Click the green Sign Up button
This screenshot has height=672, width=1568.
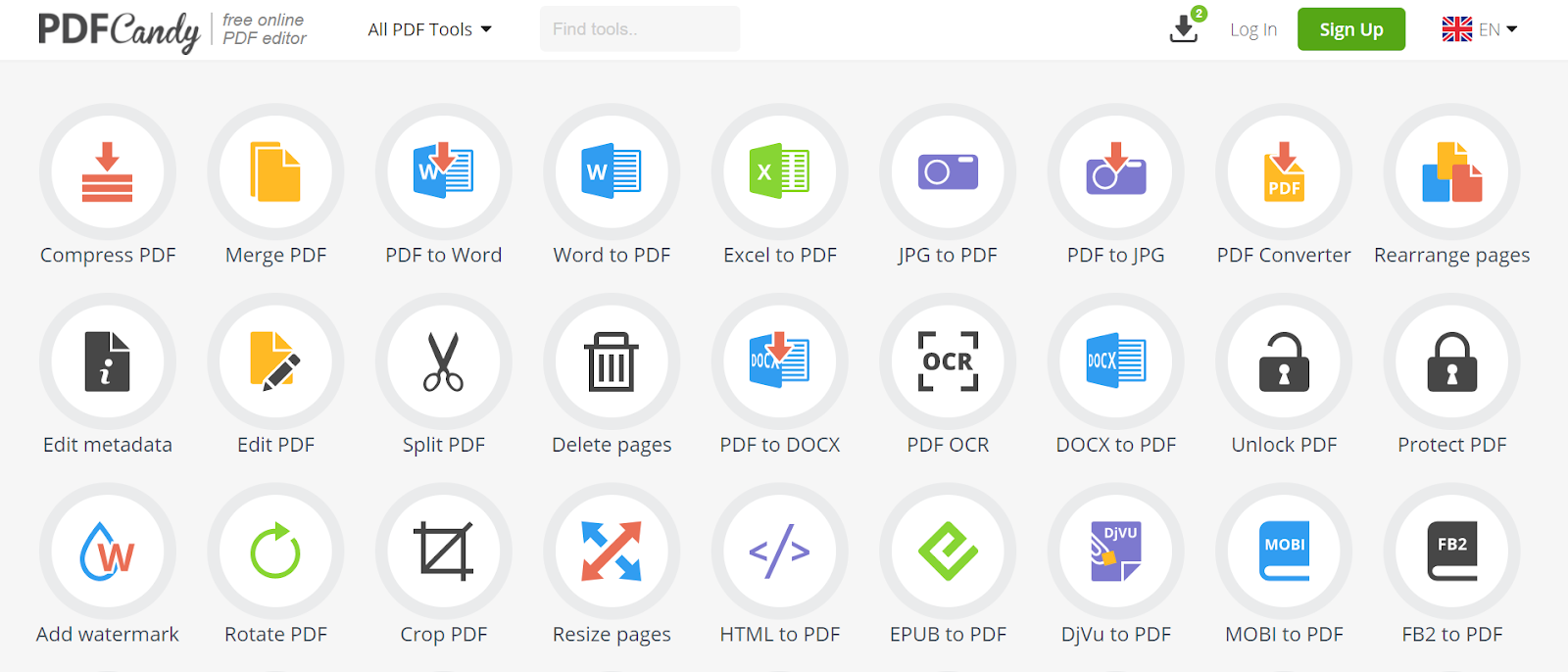pyautogui.click(x=1351, y=29)
